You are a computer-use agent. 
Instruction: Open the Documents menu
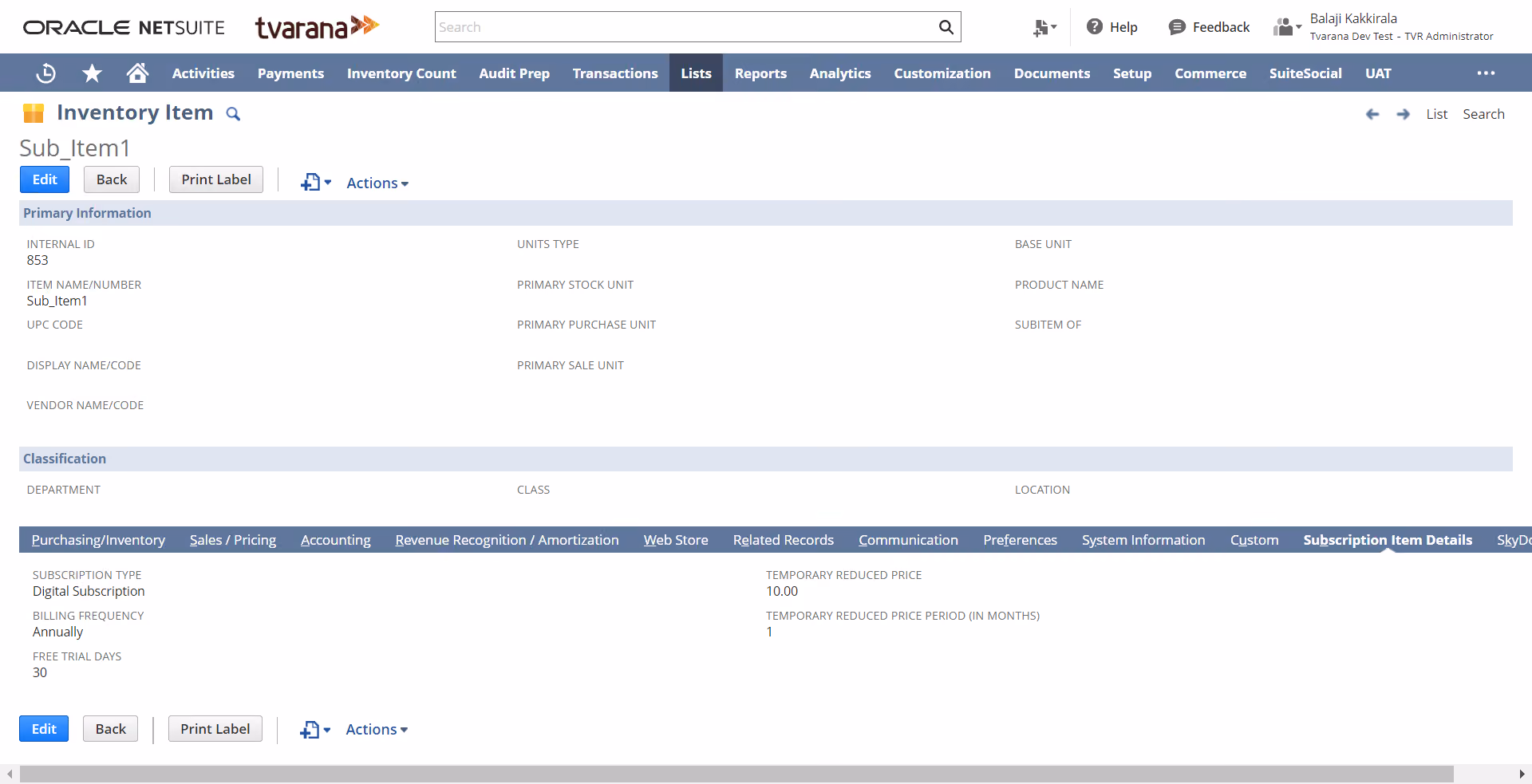click(1052, 73)
